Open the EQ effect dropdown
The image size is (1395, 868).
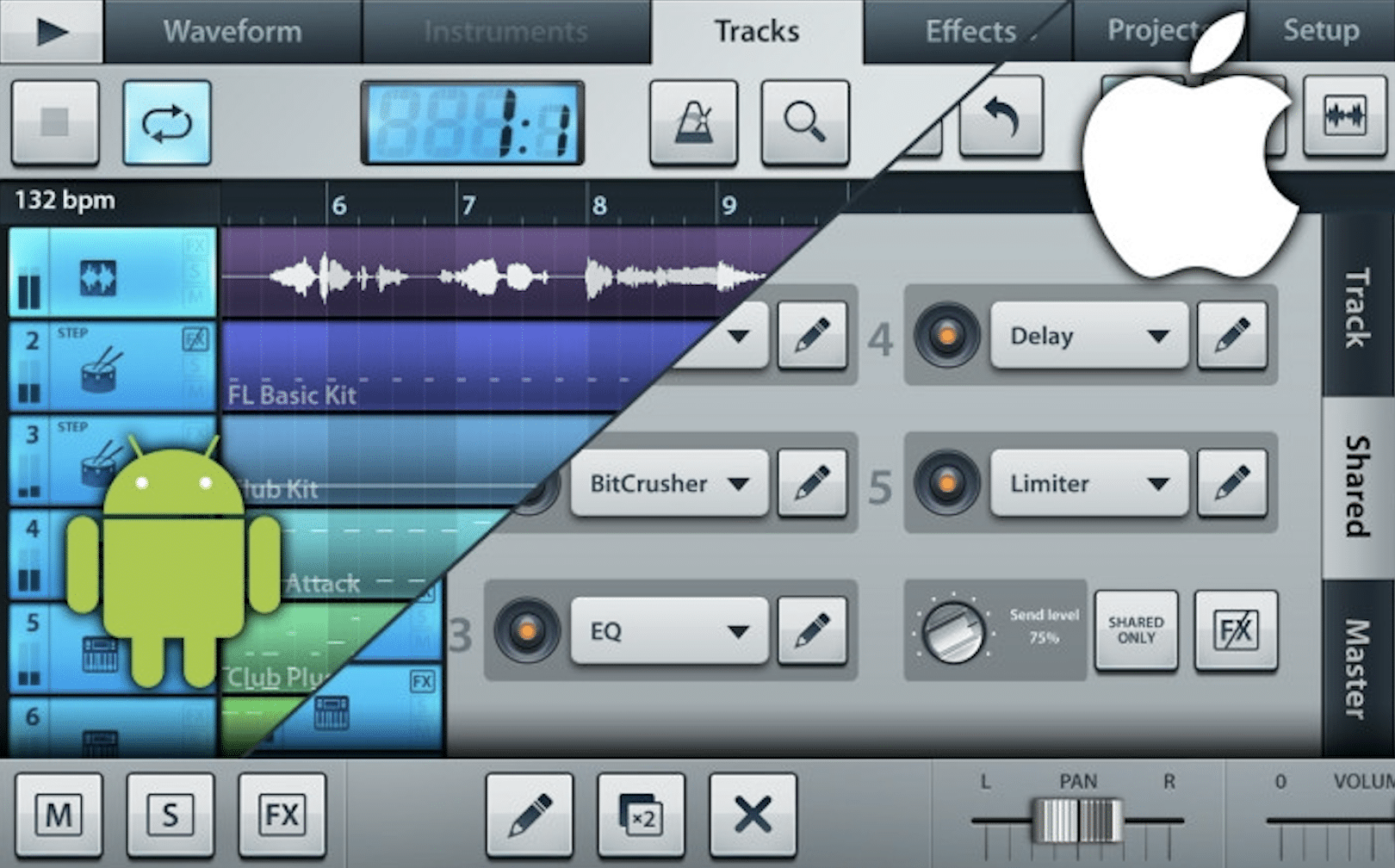[669, 631]
